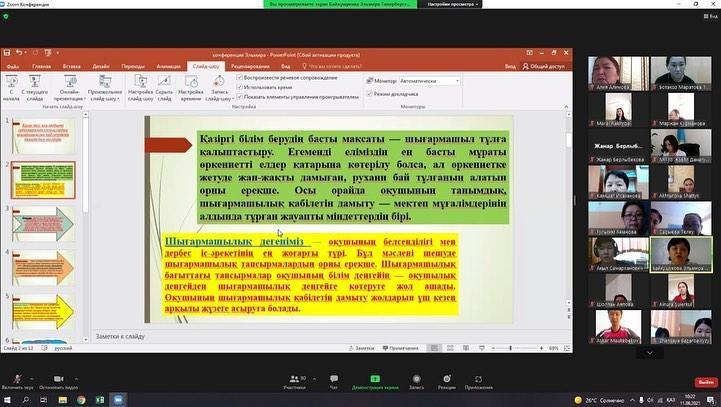Open Zoom Reactions icon
This screenshot has width=721, height=407.
tap(446, 378)
